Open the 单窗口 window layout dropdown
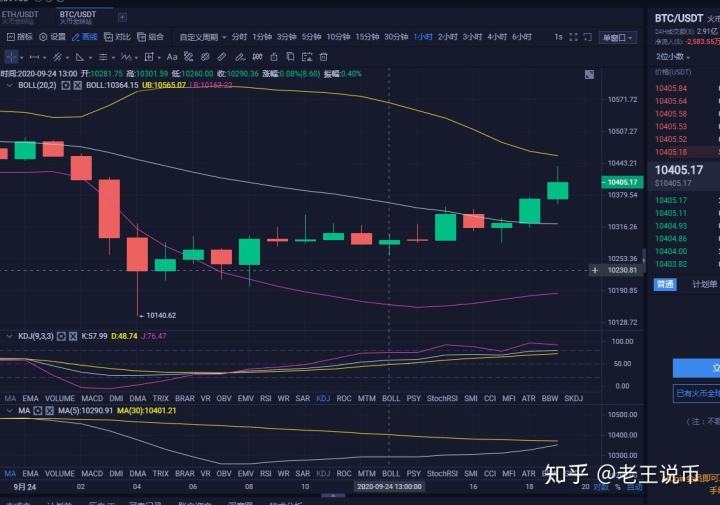 [618, 38]
